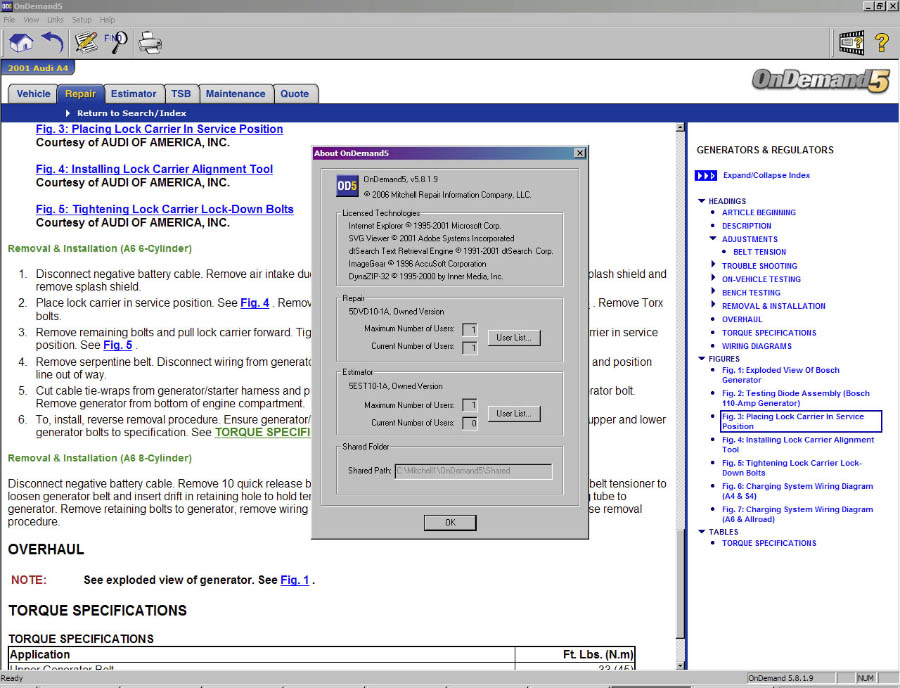Collapse the TABLES index section
The width and height of the screenshot is (900, 688).
pyautogui.click(x=701, y=532)
